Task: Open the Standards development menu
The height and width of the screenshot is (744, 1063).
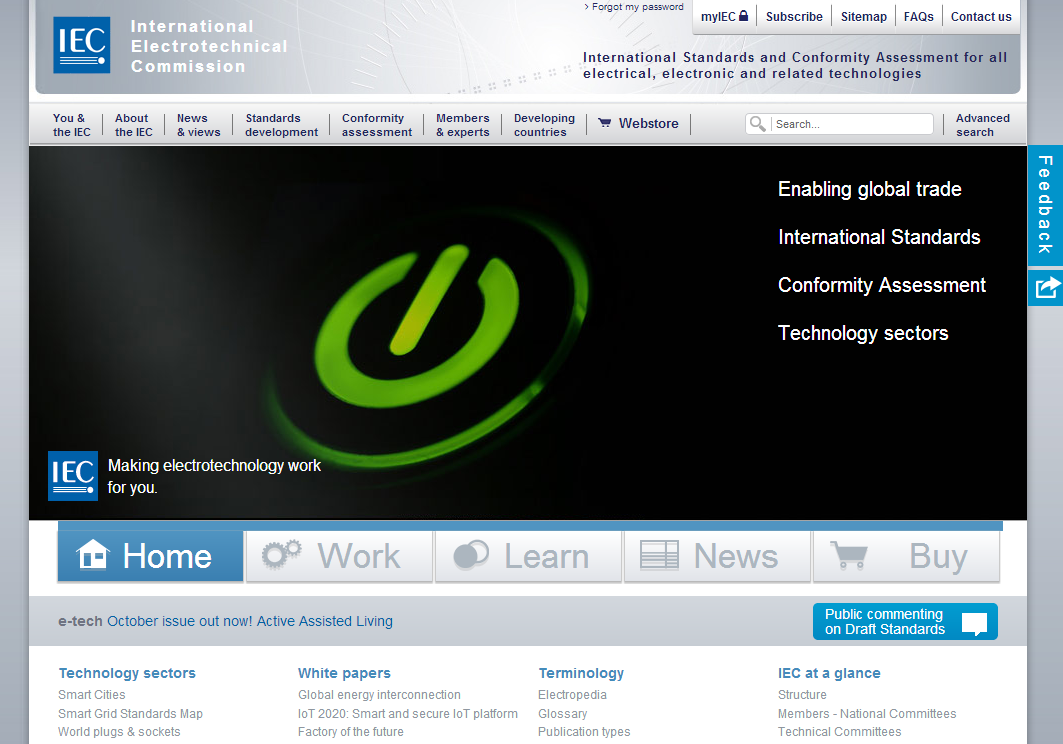Action: pos(281,125)
